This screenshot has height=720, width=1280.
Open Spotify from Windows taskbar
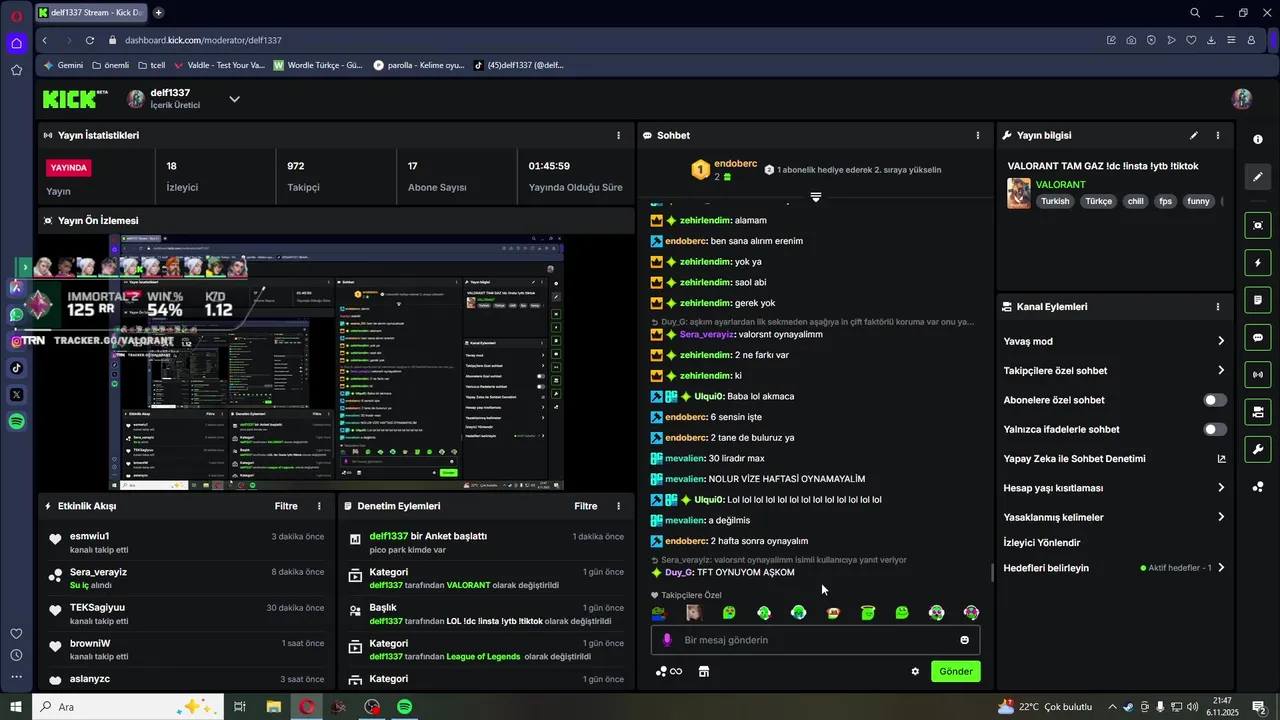pos(405,707)
